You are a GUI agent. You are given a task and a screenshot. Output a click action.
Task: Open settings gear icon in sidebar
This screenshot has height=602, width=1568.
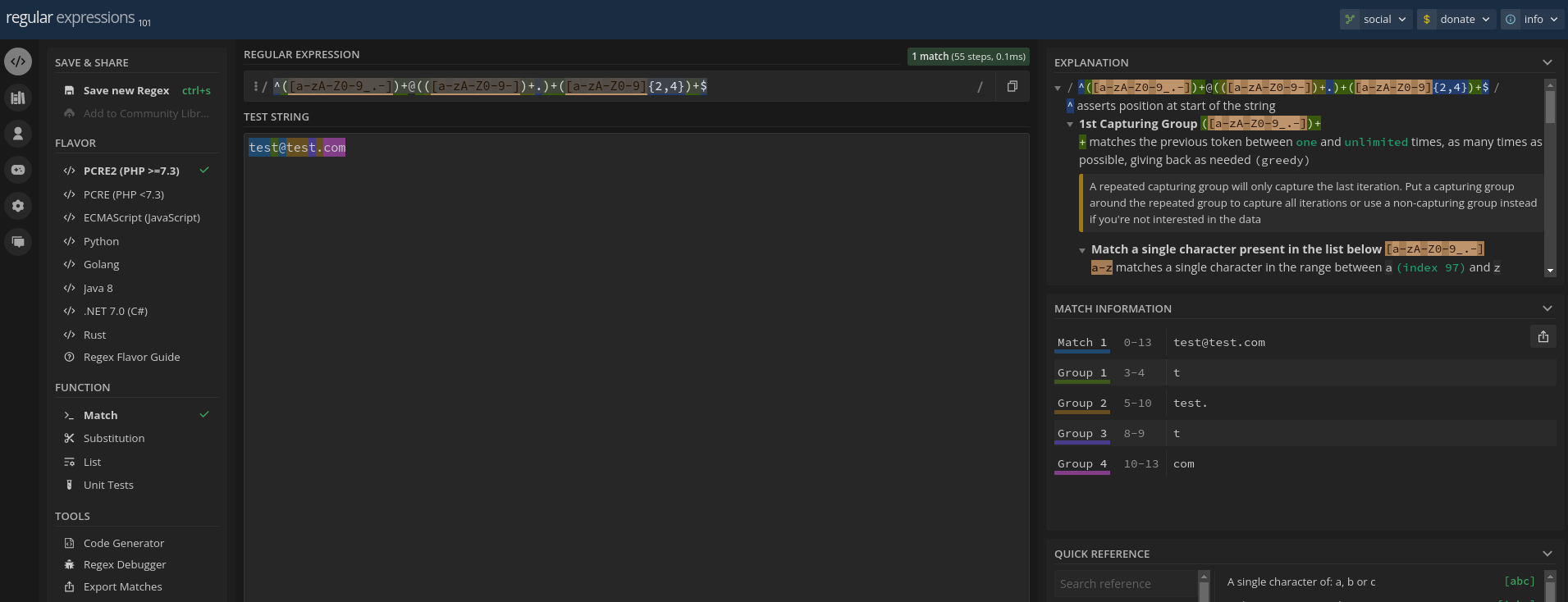[18, 206]
